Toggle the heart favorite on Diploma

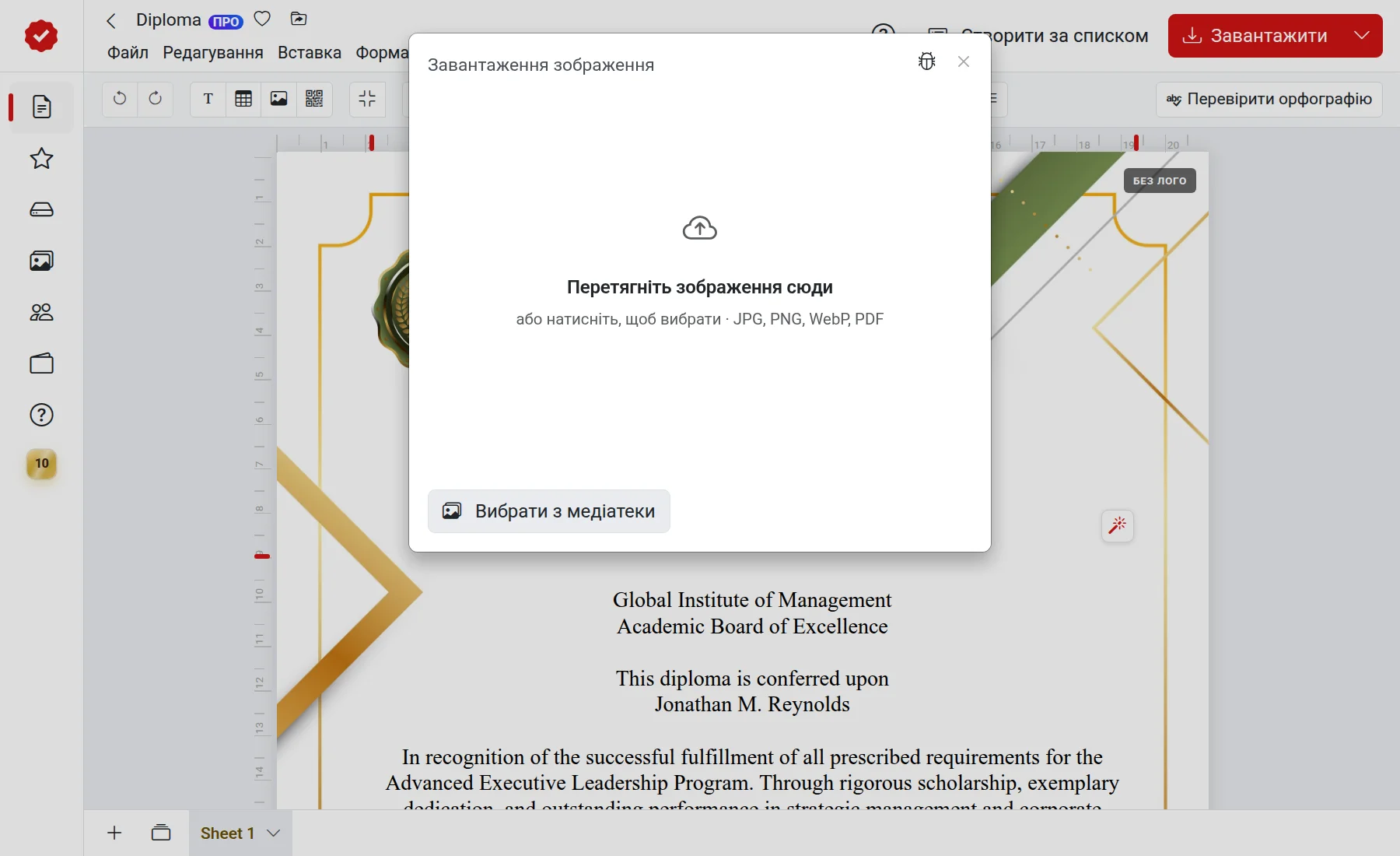[263, 19]
